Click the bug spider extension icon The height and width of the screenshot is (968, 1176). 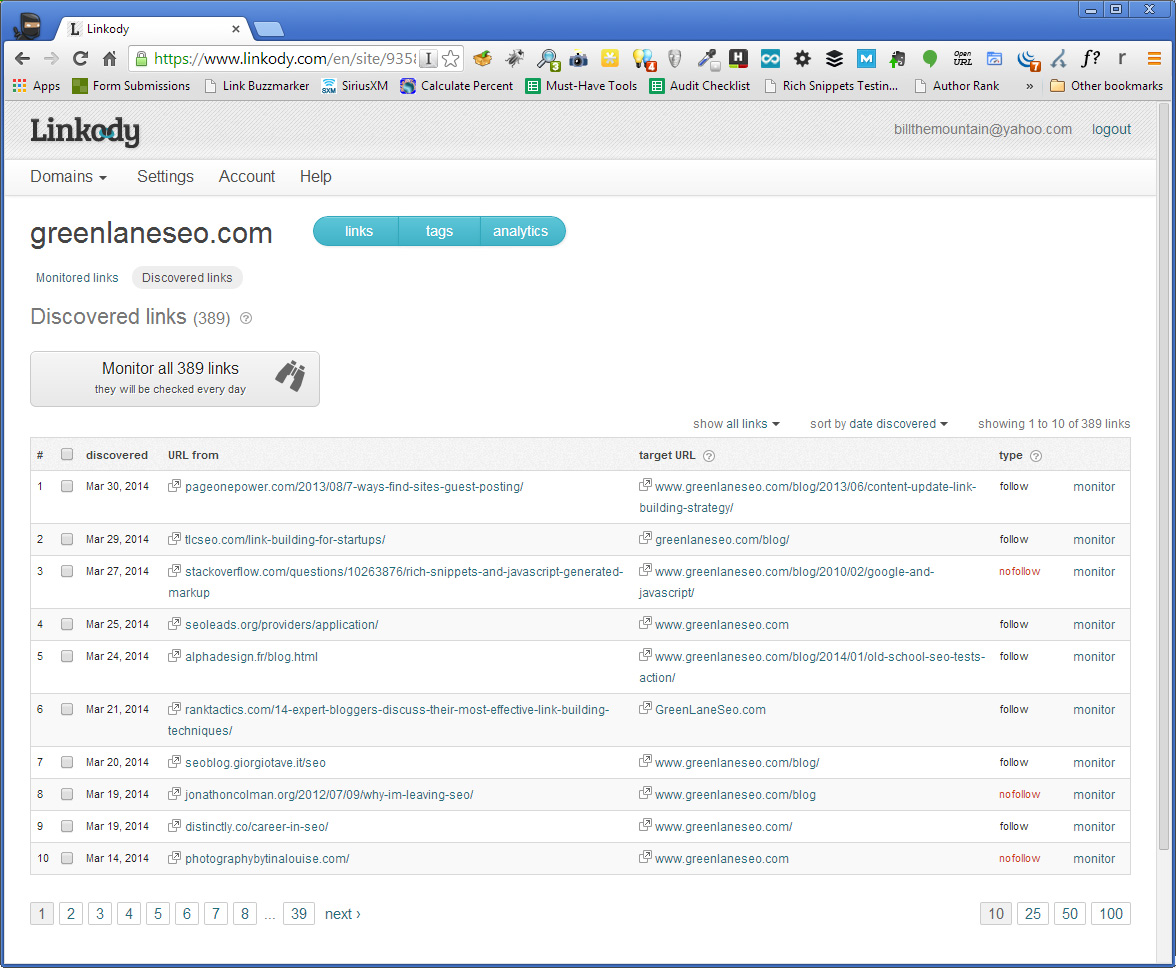click(x=514, y=58)
